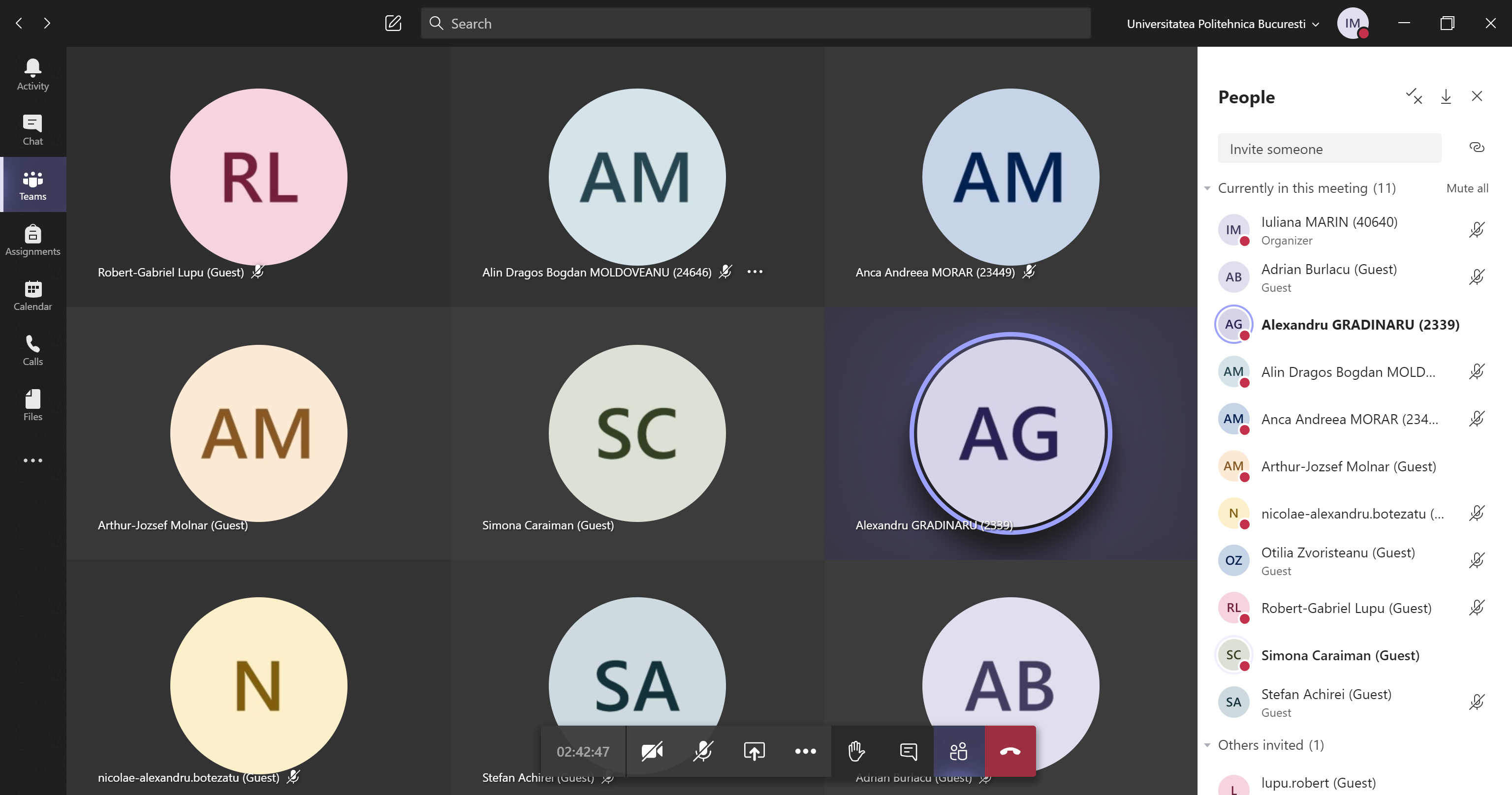Click the Invite someone field

1329,149
